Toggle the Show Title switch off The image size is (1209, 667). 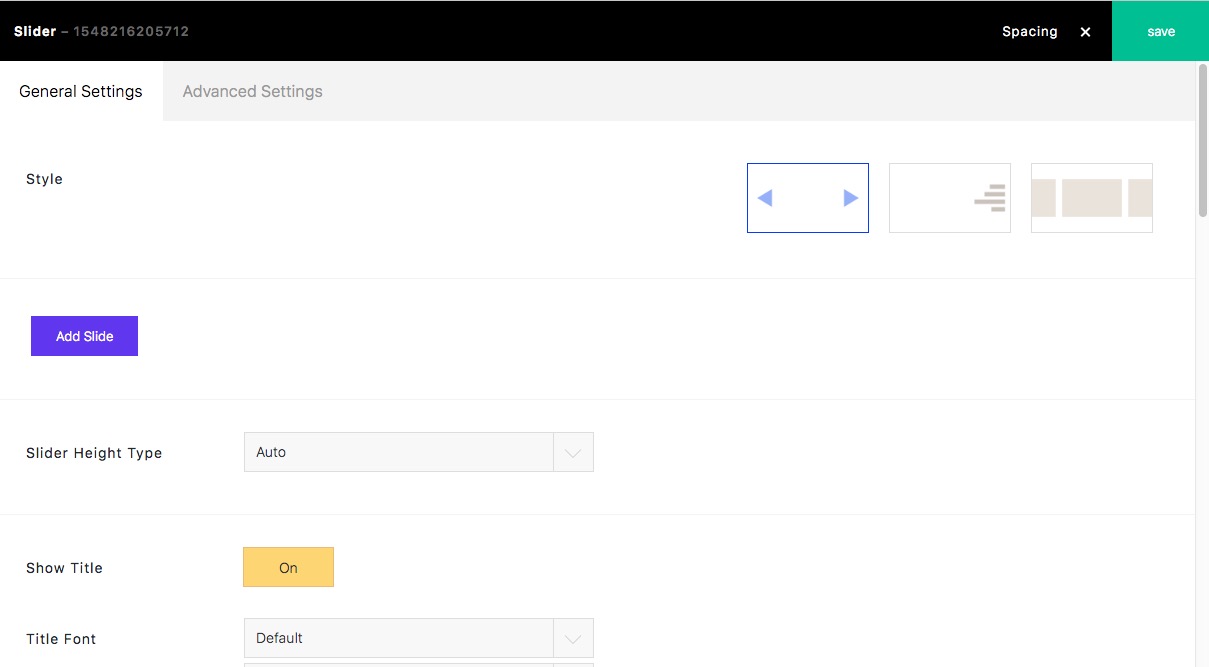288,567
